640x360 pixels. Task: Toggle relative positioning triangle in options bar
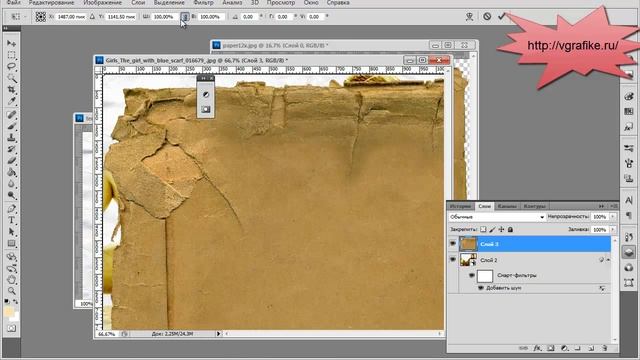tap(92, 17)
